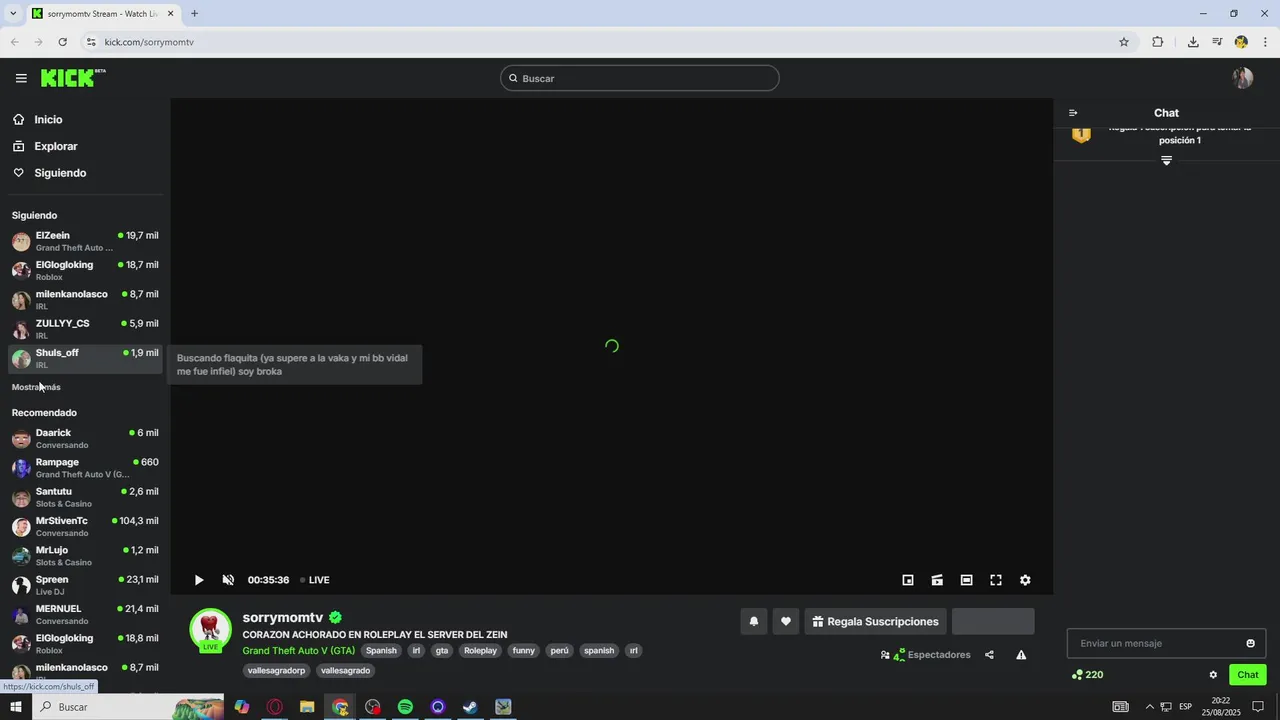Open browser extensions puzzle icon
This screenshot has height=720, width=1280.
tap(1158, 42)
